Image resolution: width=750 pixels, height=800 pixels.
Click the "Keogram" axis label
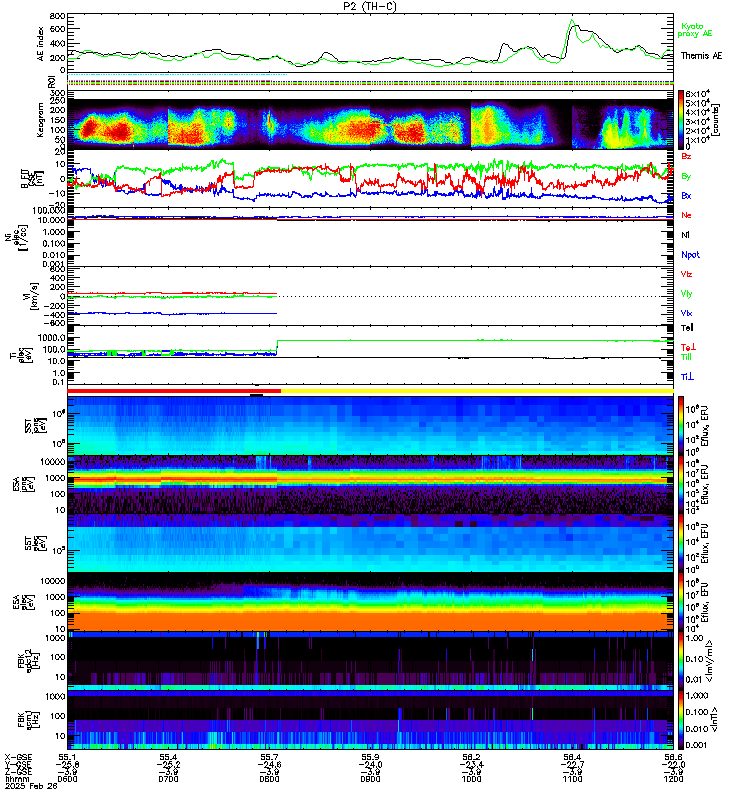pyautogui.click(x=40, y=120)
